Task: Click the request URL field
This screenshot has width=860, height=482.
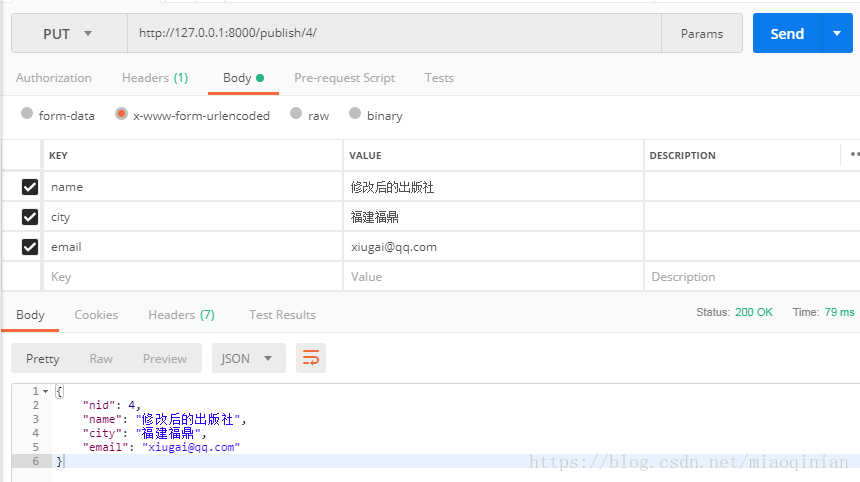Action: click(394, 33)
